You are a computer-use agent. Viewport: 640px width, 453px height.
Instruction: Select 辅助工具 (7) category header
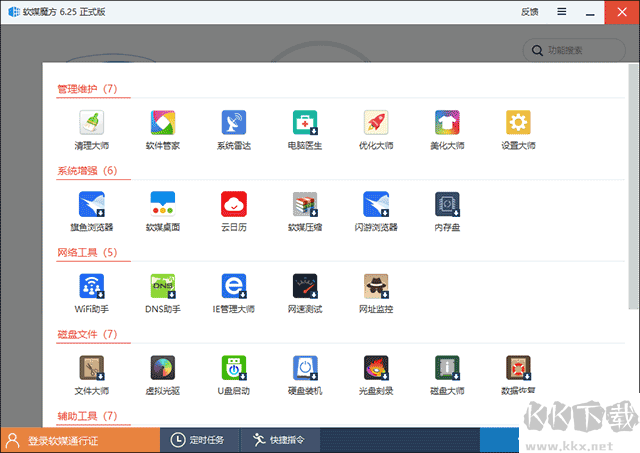[87, 416]
